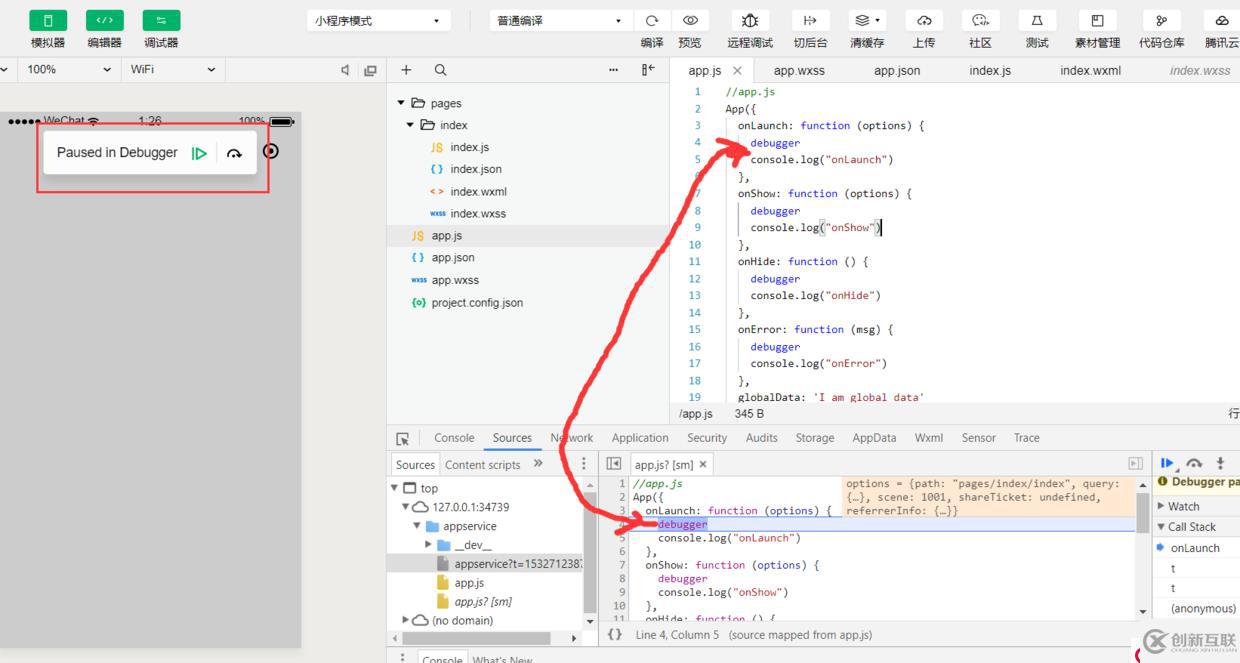Screen dimensions: 1240x663
Task: Open the 小程序模式 mode dropdown
Action: point(378,20)
